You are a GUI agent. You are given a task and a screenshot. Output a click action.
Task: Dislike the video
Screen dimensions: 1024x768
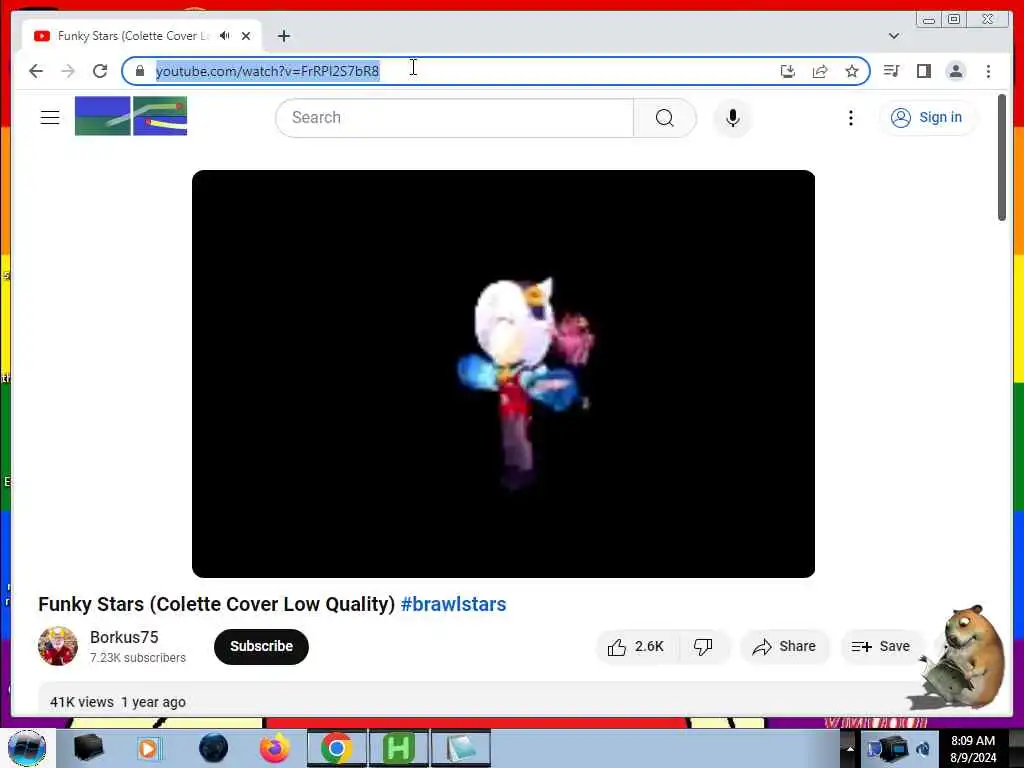(703, 647)
